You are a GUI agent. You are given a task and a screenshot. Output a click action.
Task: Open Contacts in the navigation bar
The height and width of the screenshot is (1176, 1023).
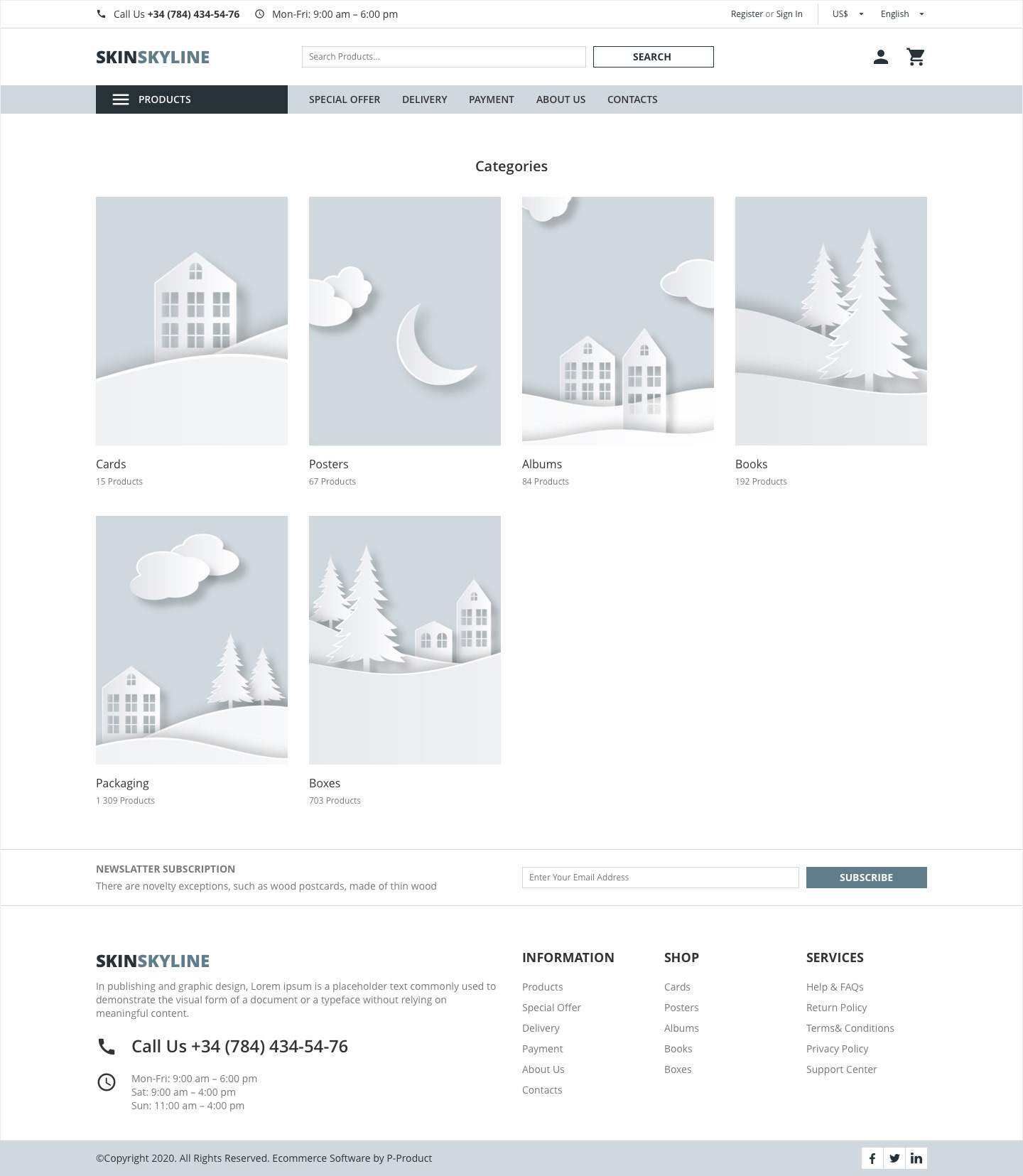coord(632,99)
